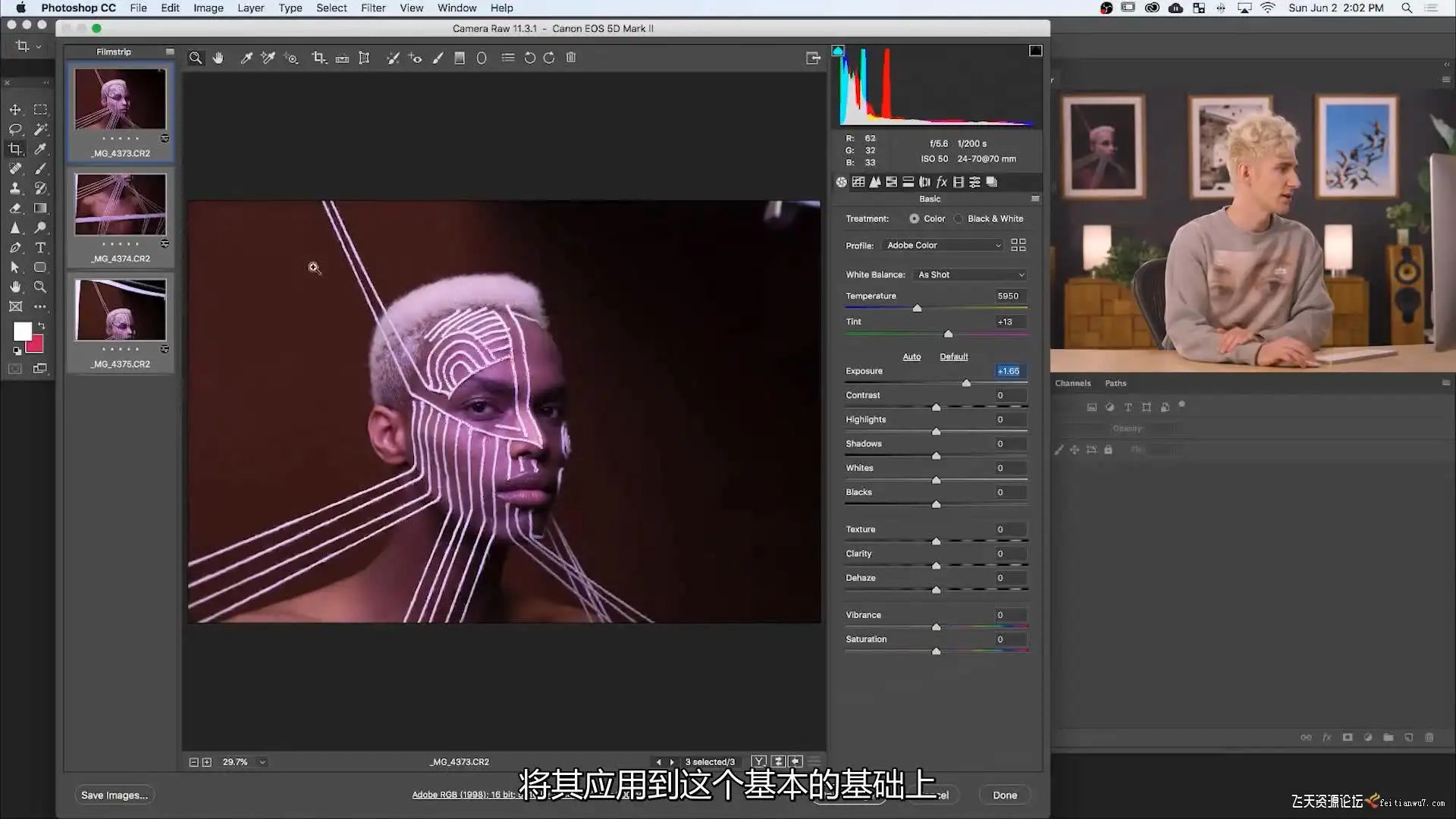The height and width of the screenshot is (819, 1456).
Task: Select Black & White treatment
Action: coord(959,218)
